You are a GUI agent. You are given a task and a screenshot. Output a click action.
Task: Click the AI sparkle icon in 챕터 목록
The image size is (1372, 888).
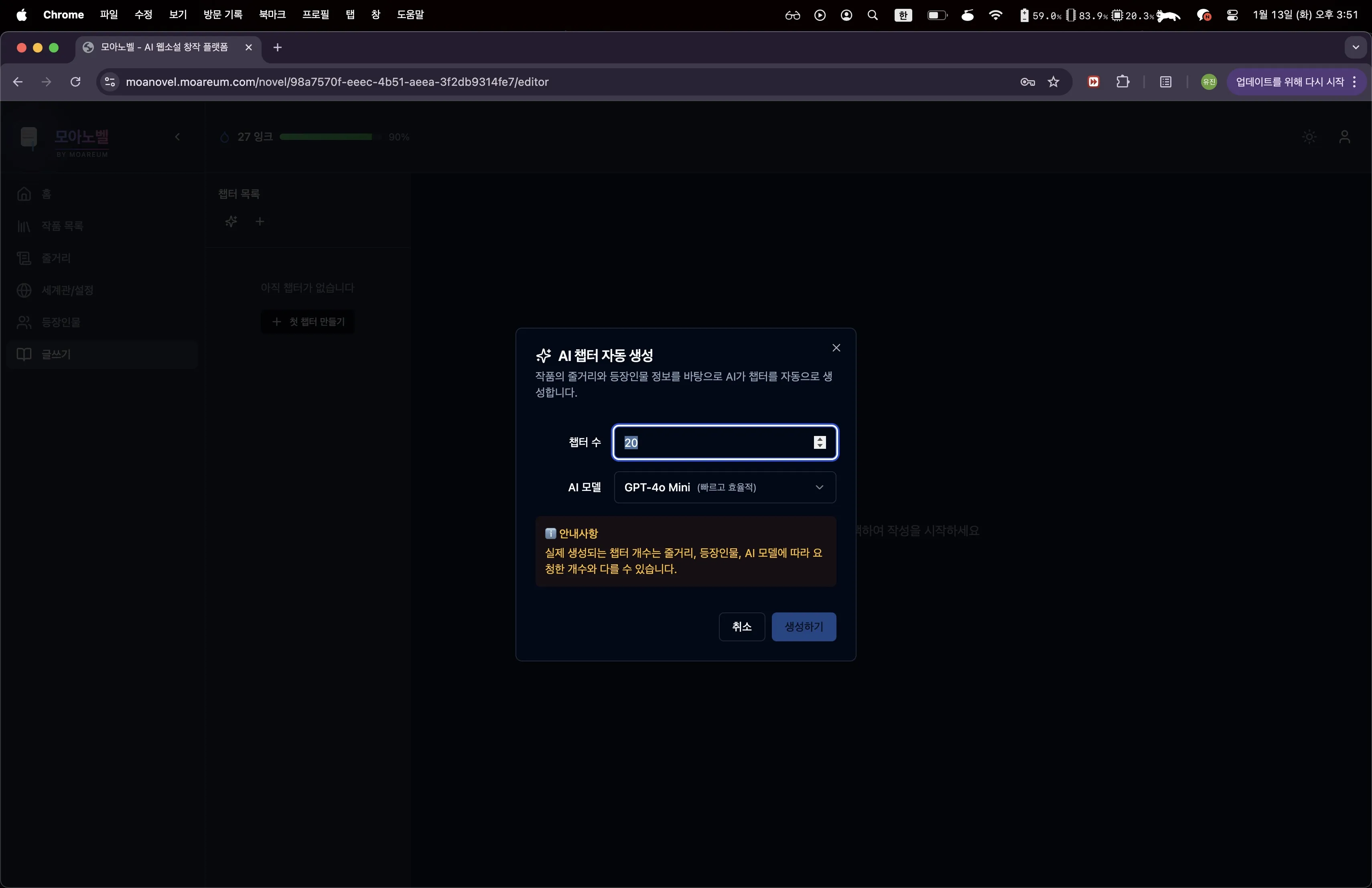[231, 221]
